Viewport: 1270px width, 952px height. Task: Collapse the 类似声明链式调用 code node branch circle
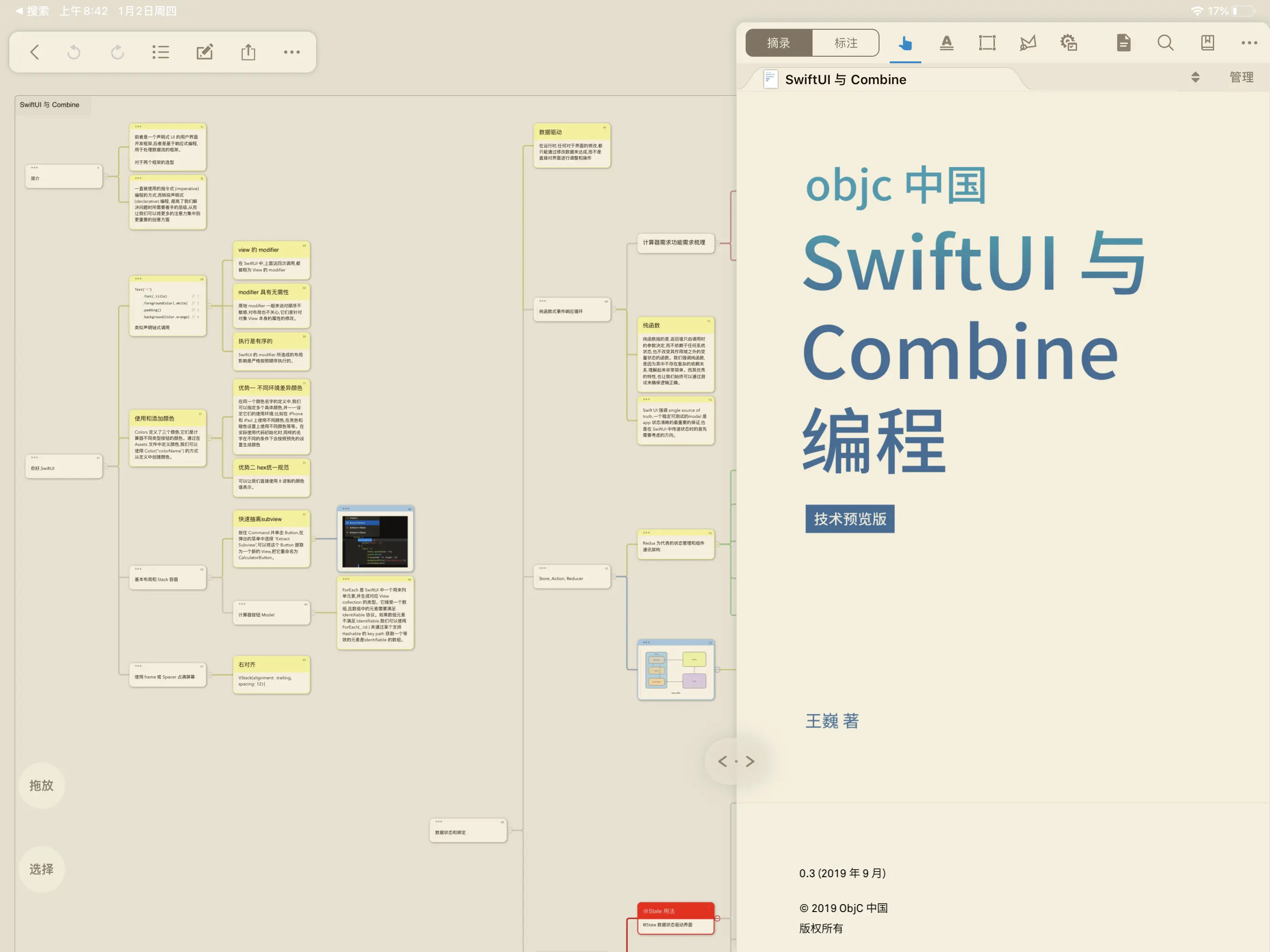click(x=210, y=306)
